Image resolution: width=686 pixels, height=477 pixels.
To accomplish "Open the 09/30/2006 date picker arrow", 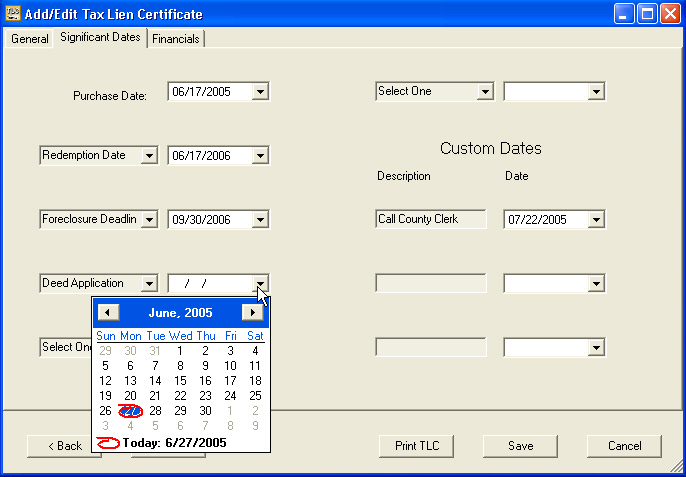I will pyautogui.click(x=260, y=220).
